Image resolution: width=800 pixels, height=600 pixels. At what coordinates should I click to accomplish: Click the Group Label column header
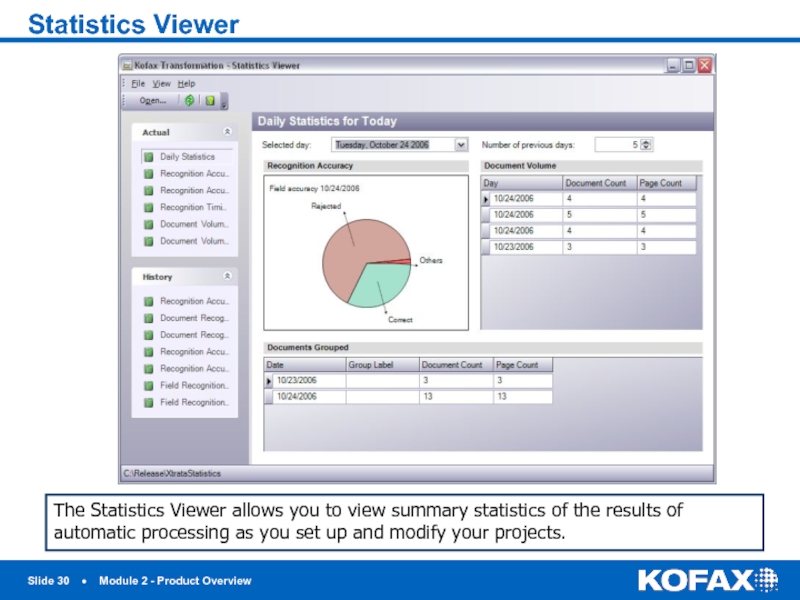click(382, 365)
